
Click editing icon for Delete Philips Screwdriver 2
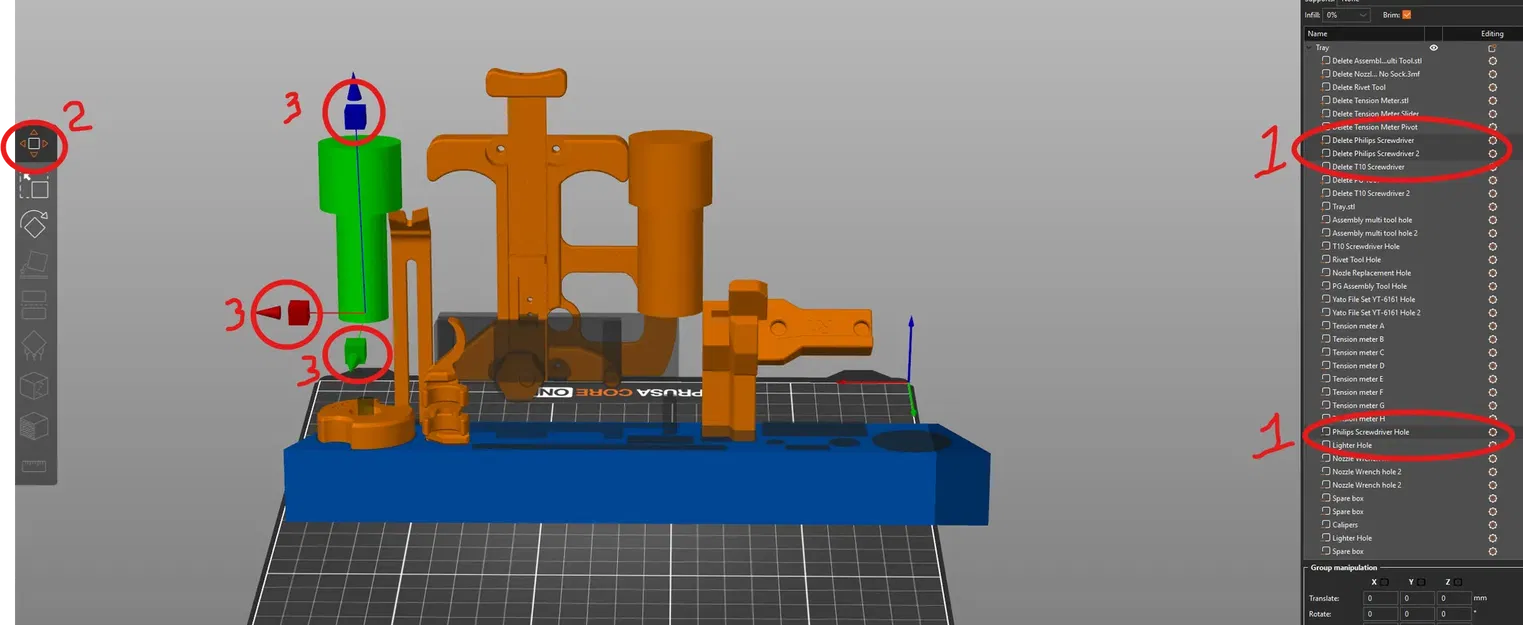tap(1492, 153)
